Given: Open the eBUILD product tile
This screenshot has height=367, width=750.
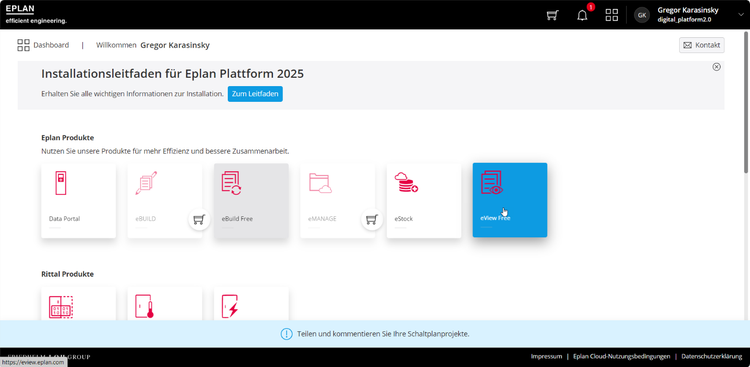Looking at the screenshot, I should coord(165,200).
